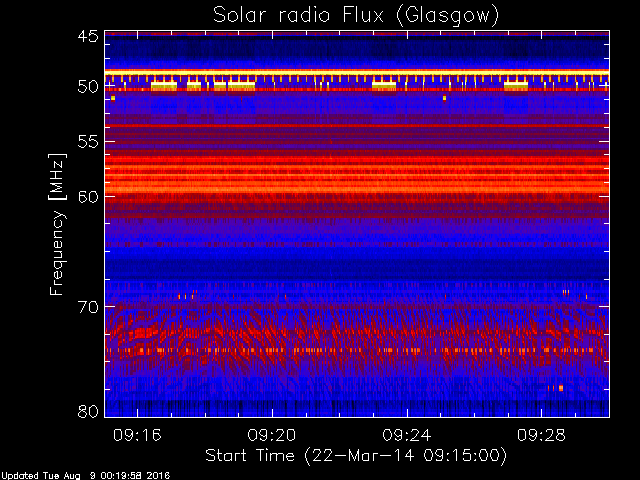Click the 45 frequency tick label
The width and height of the screenshot is (640, 480).
click(x=88, y=36)
